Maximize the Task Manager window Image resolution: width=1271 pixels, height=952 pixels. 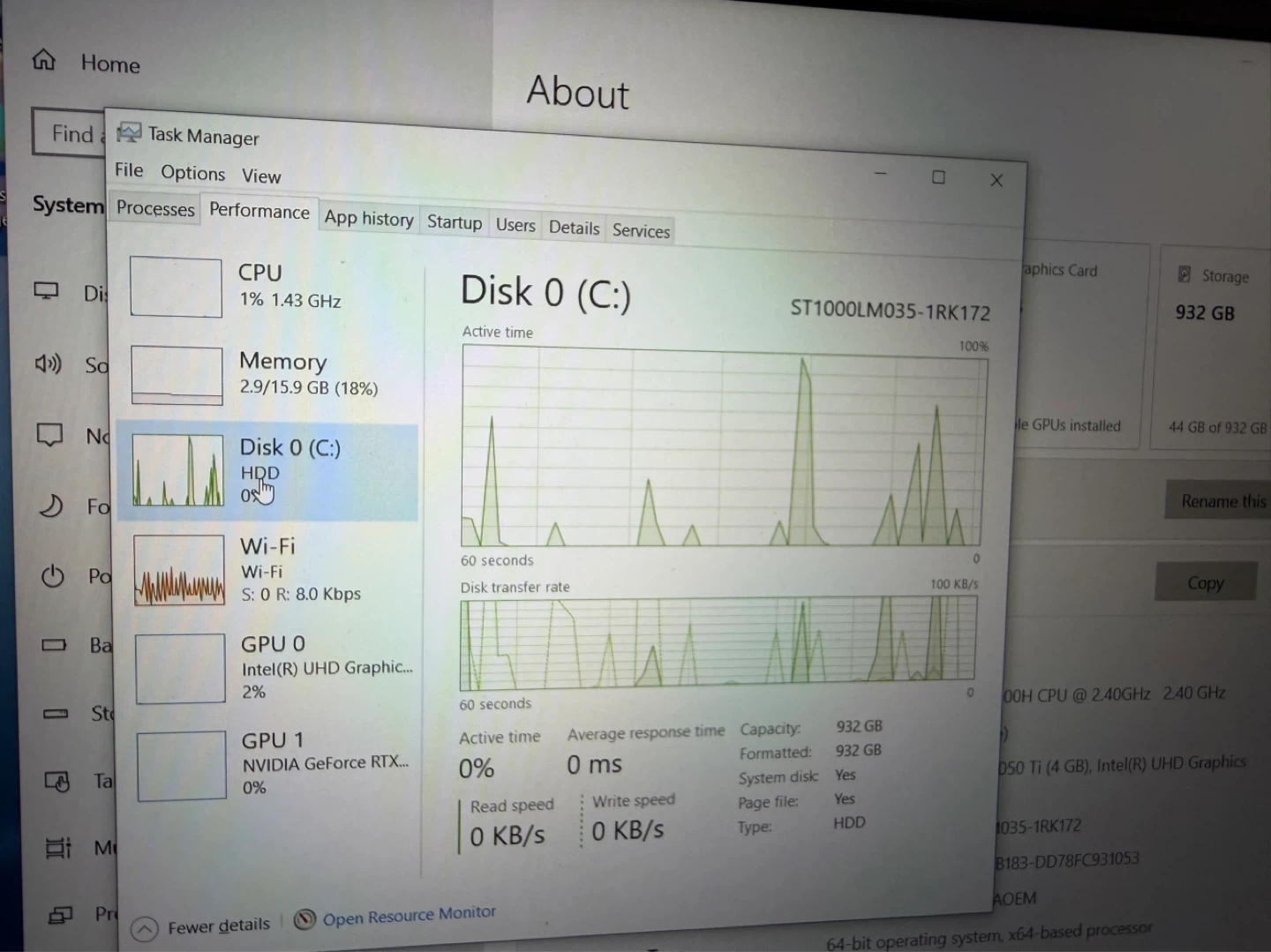(938, 177)
